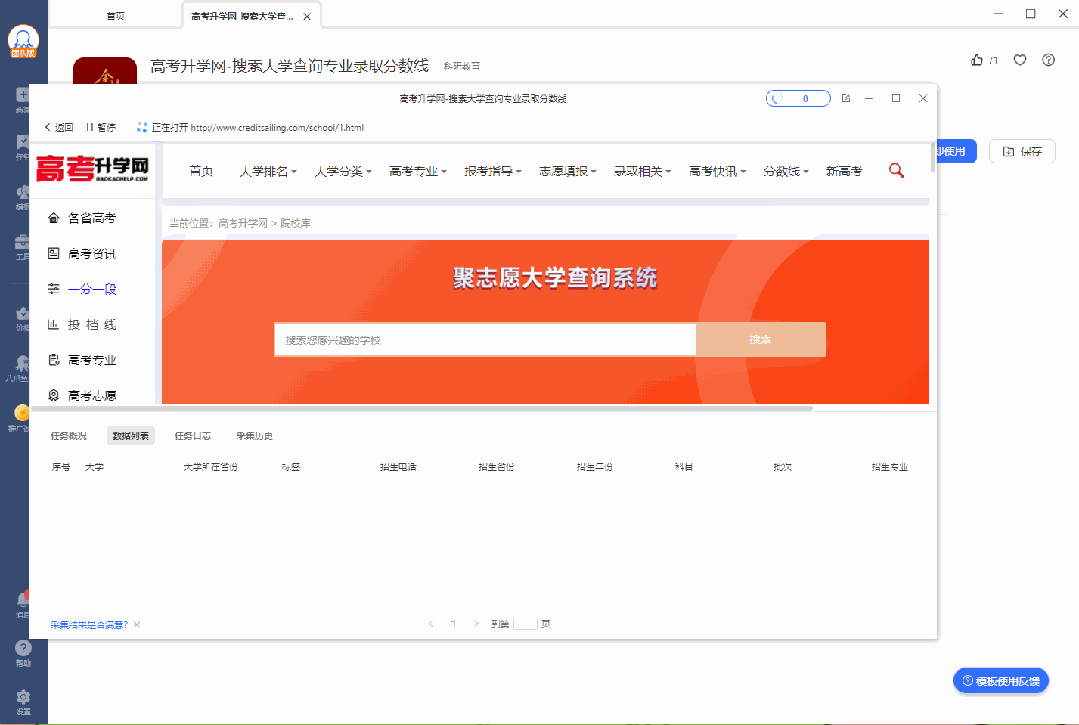Select 高考资讯 in the left menu

click(x=91, y=254)
